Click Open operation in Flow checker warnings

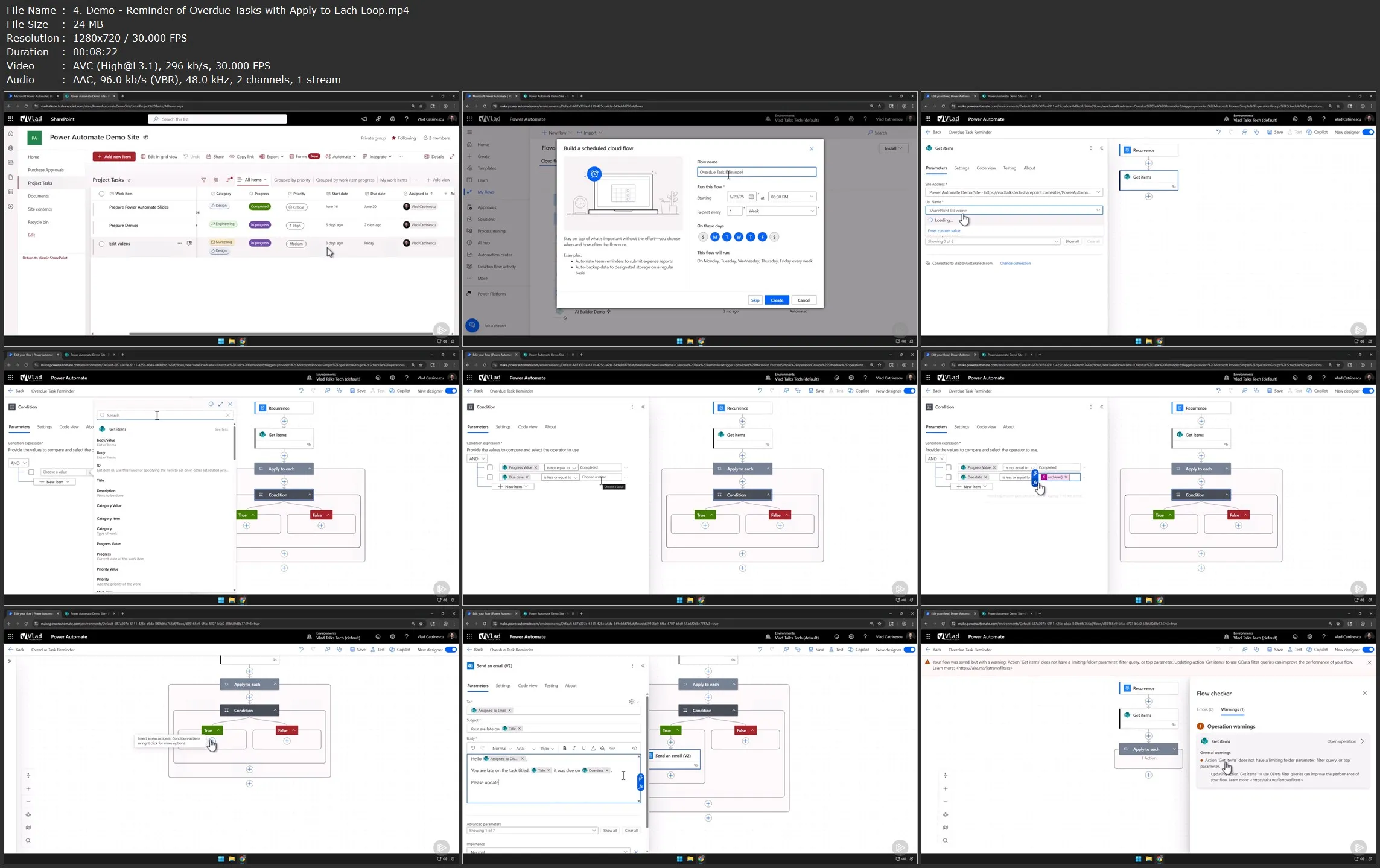(x=1344, y=741)
